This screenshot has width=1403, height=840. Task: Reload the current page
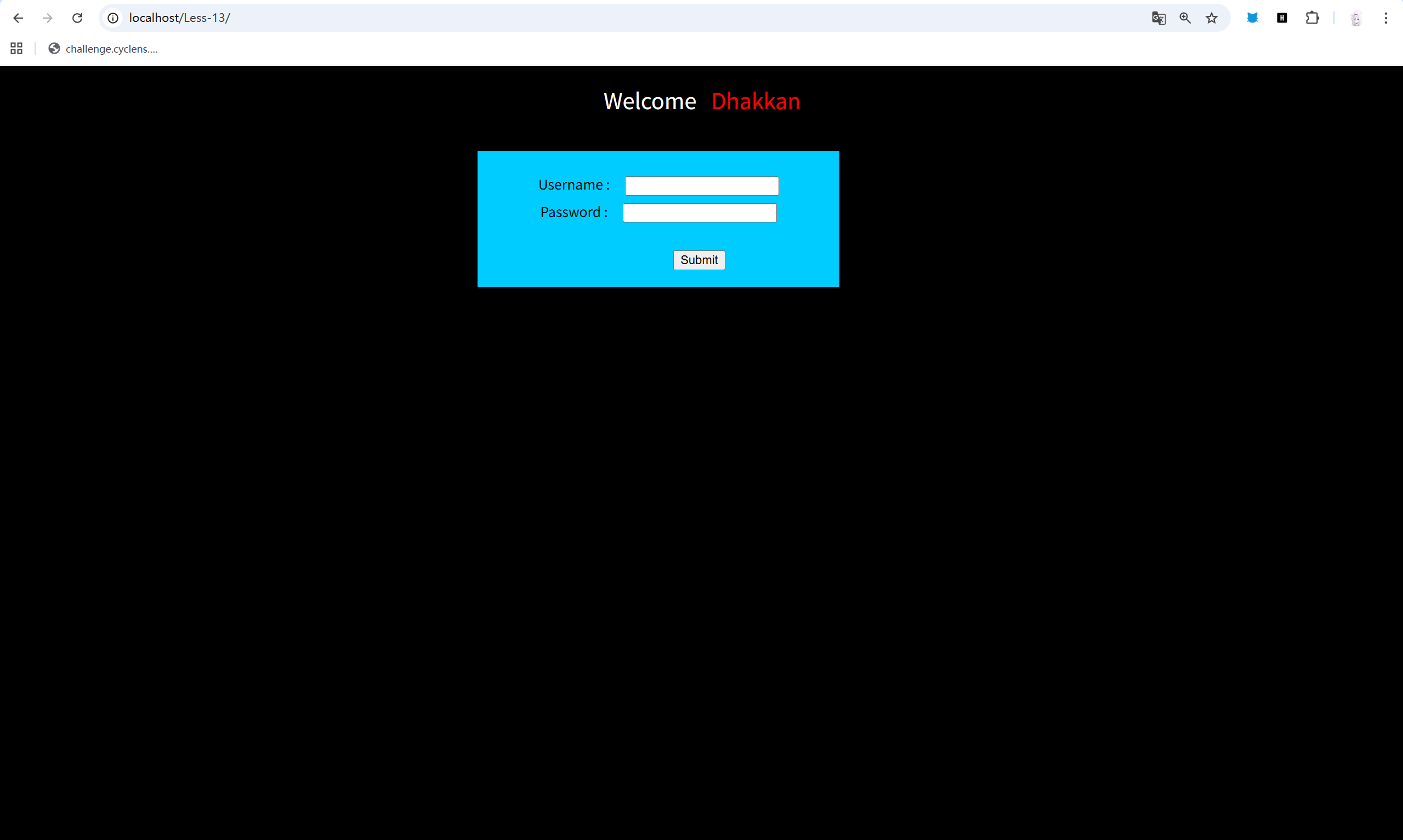point(77,18)
